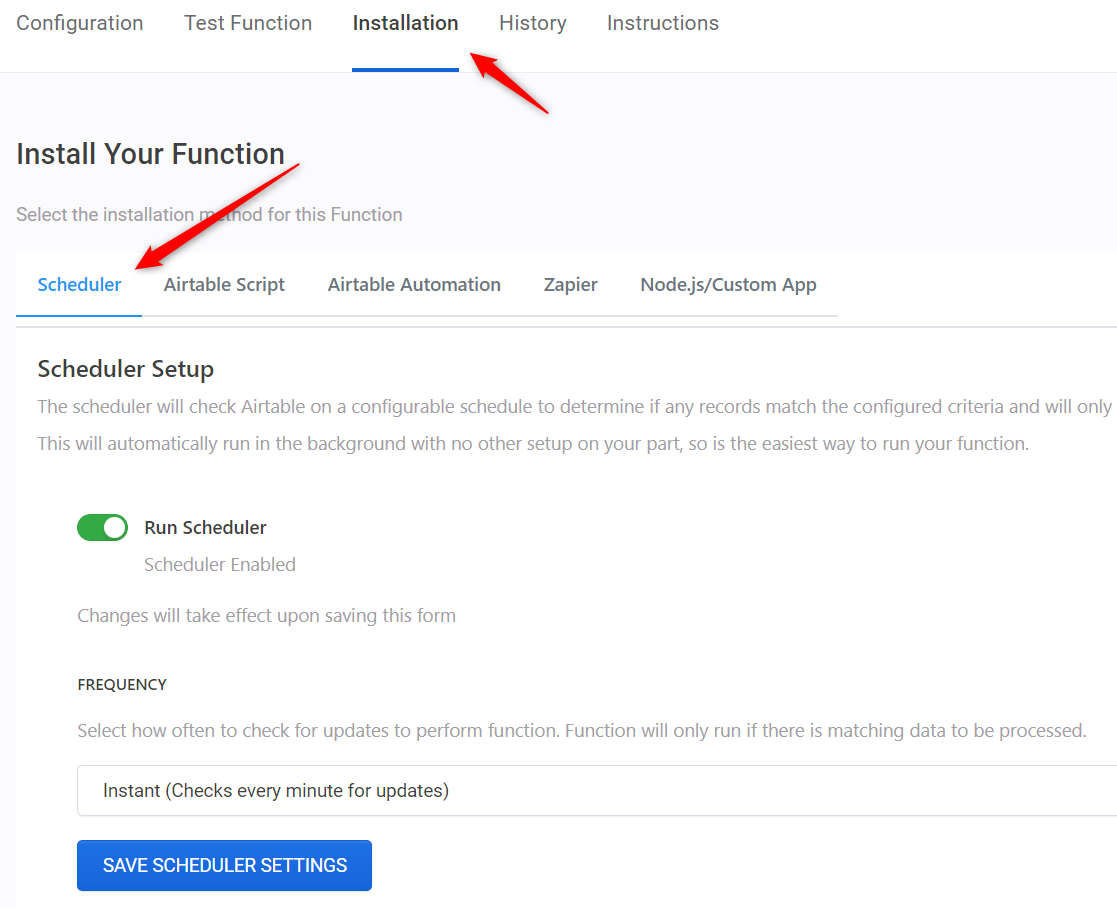The width and height of the screenshot is (1117, 908).
Task: View the History tab
Action: (x=532, y=23)
